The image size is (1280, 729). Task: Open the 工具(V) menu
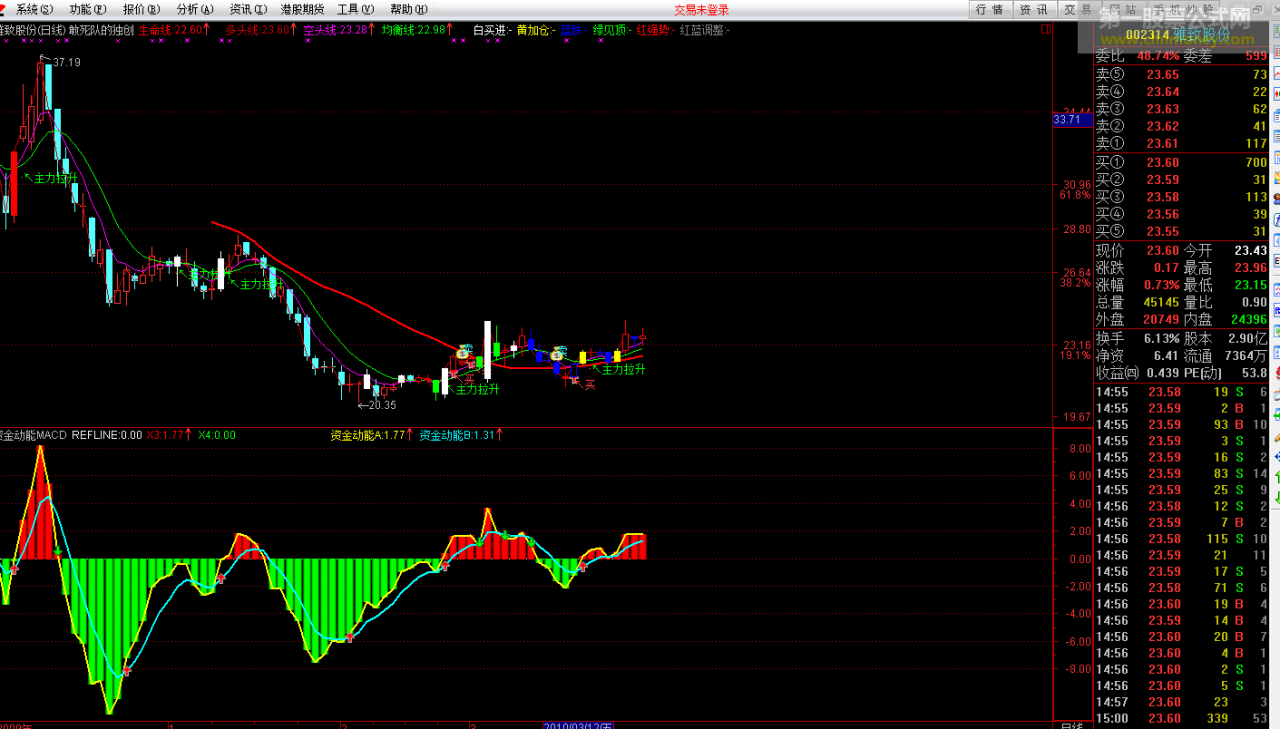[x=355, y=9]
